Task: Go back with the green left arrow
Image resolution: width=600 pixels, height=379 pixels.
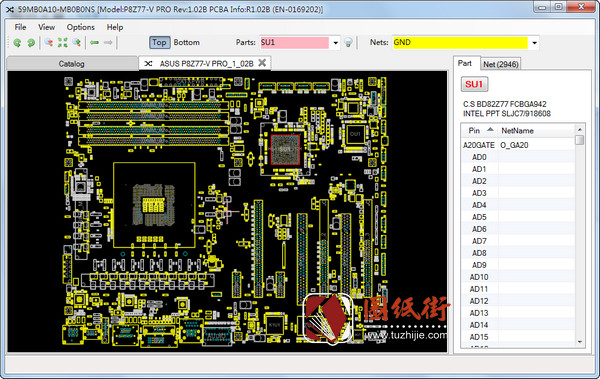Action: point(94,42)
